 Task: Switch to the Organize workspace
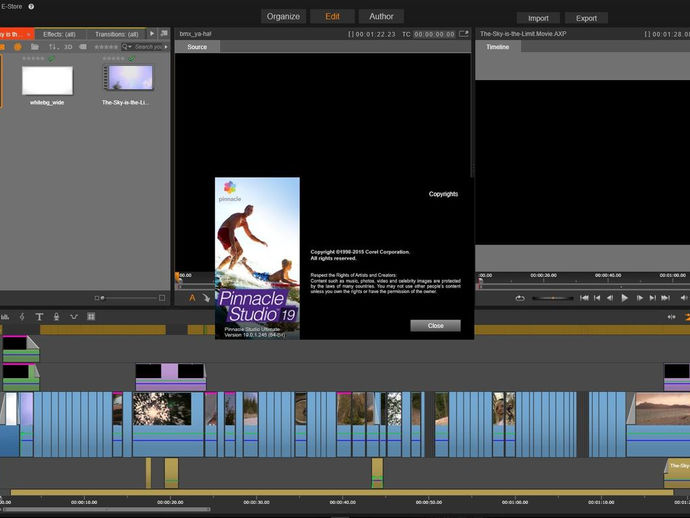283,16
